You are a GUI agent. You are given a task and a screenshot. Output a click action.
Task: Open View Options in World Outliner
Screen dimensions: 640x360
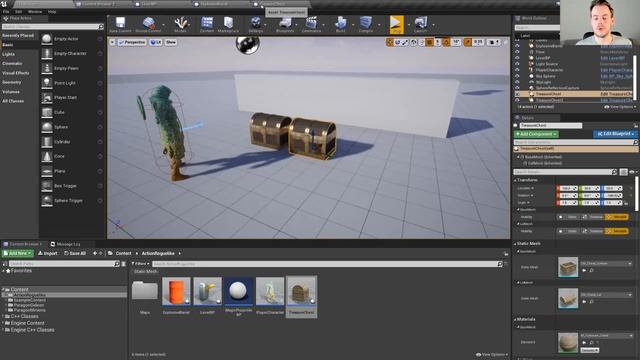620,107
